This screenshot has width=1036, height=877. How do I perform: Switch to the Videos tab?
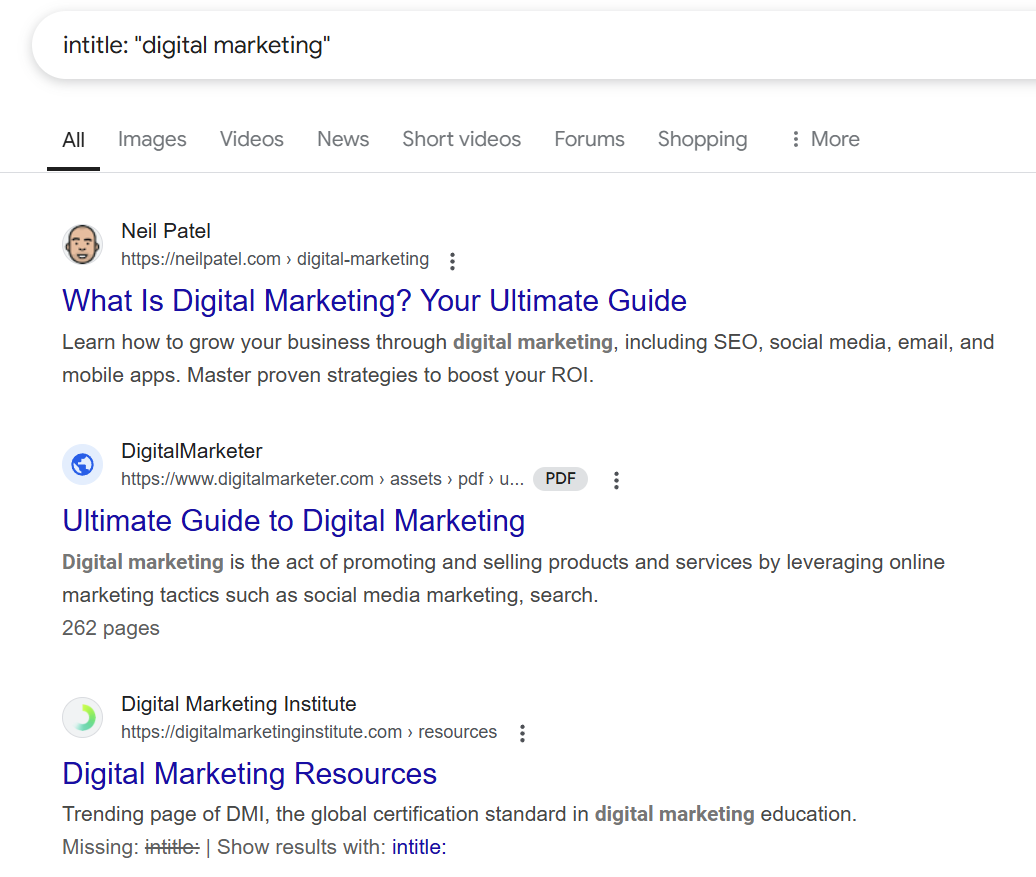[252, 139]
